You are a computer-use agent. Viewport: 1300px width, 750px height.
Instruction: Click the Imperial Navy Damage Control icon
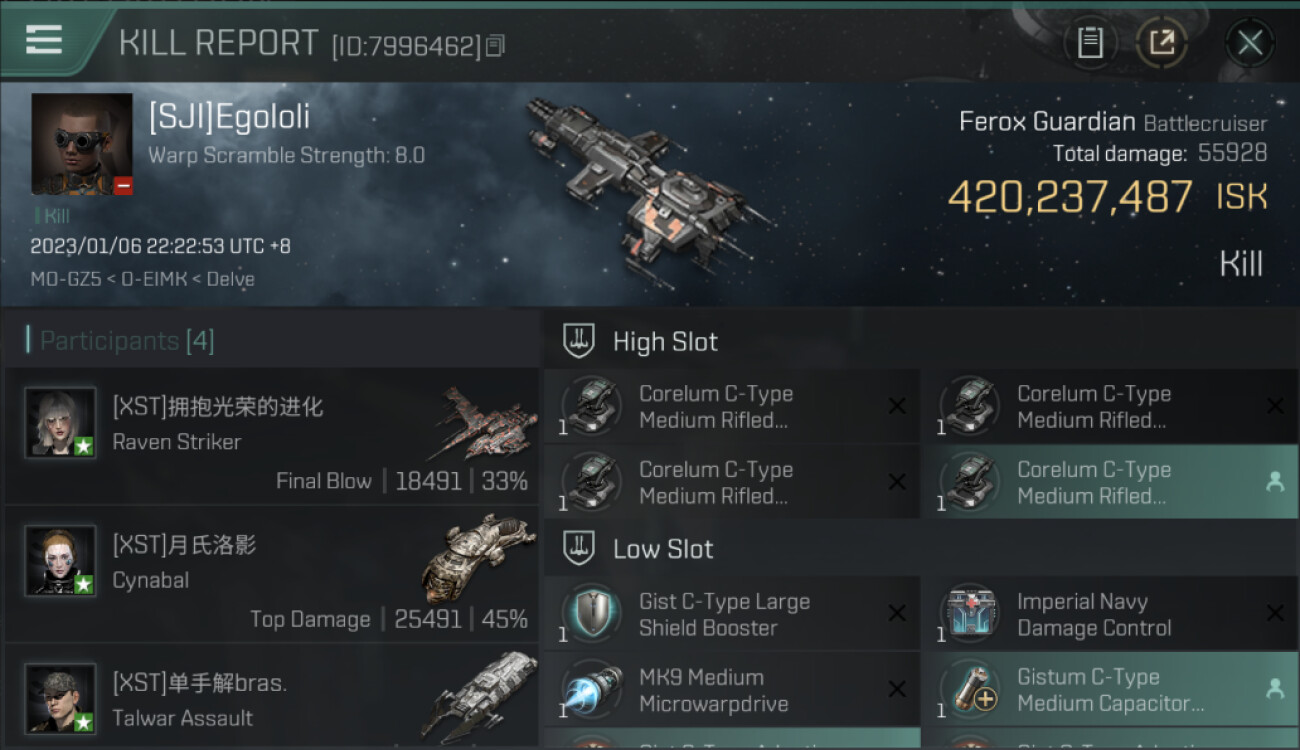click(970, 612)
